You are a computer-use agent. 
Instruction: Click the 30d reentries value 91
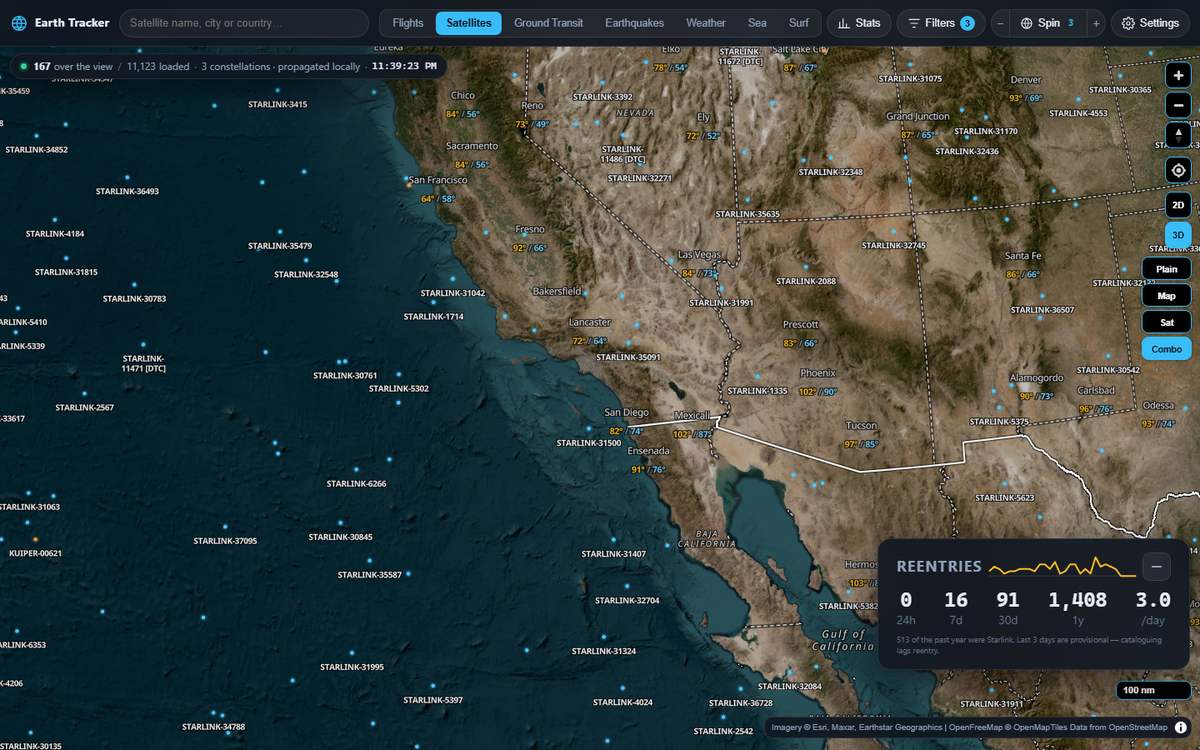(x=1008, y=600)
